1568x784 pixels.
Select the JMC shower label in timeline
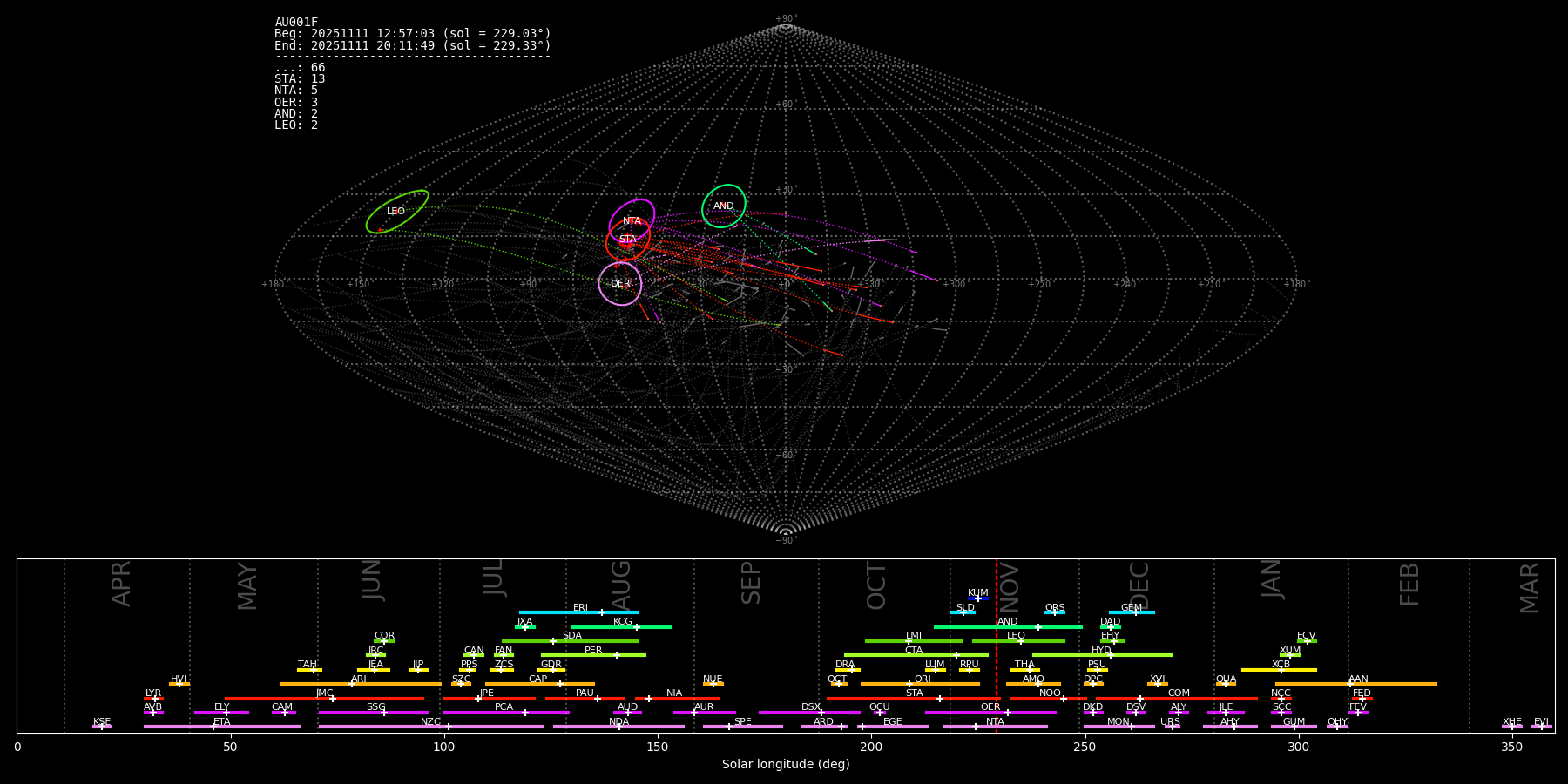(324, 693)
